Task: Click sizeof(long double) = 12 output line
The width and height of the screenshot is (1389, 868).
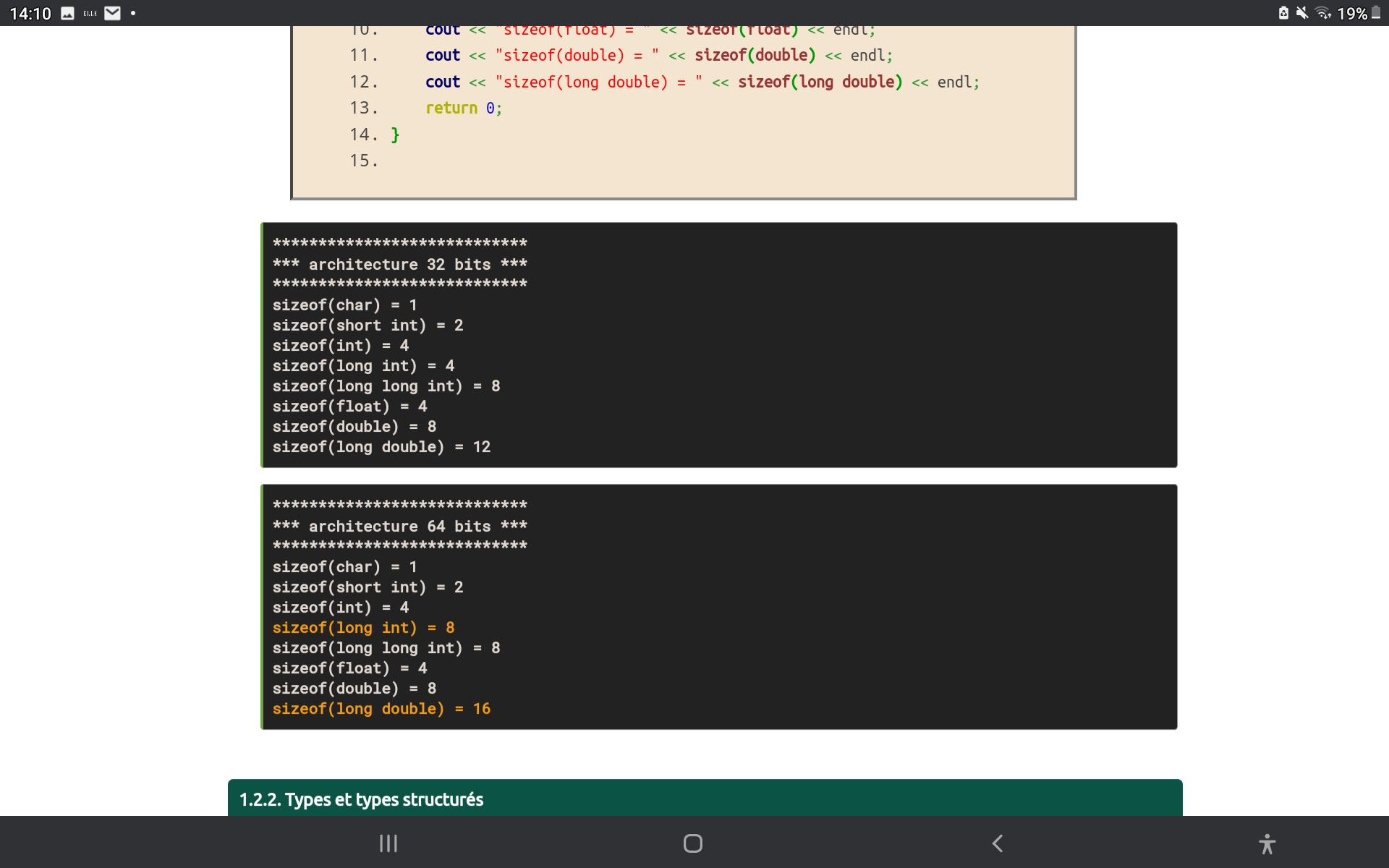Action: click(381, 447)
